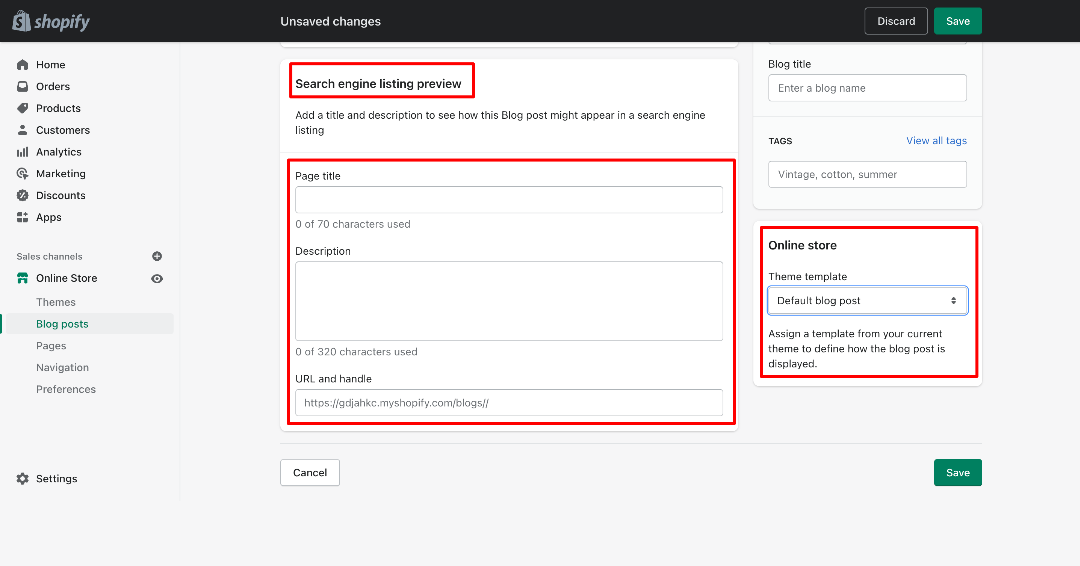
Task: Click the Cancel button
Action: coord(310,472)
